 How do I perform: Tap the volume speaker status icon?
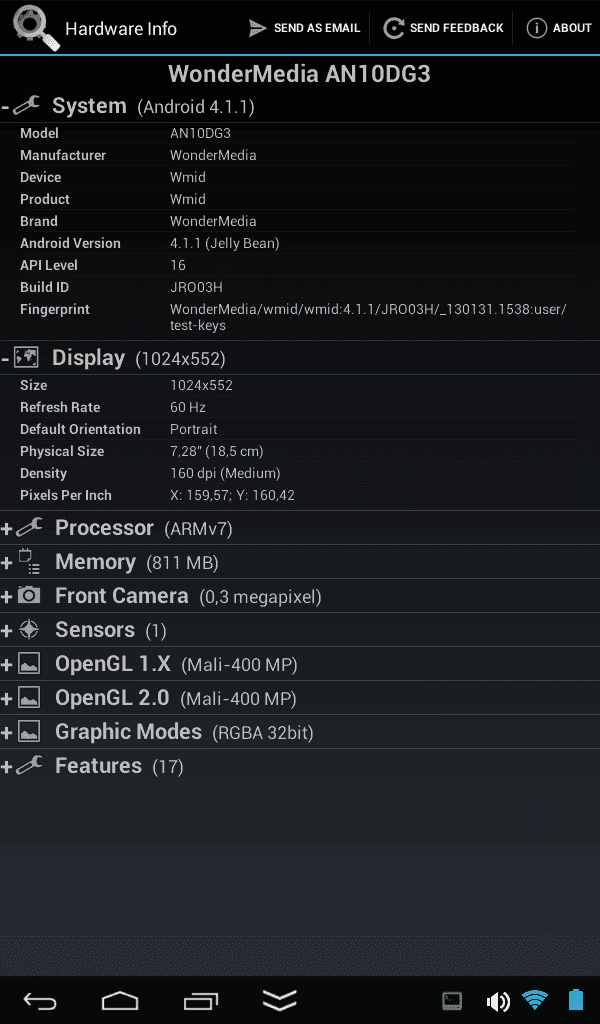tap(498, 1000)
